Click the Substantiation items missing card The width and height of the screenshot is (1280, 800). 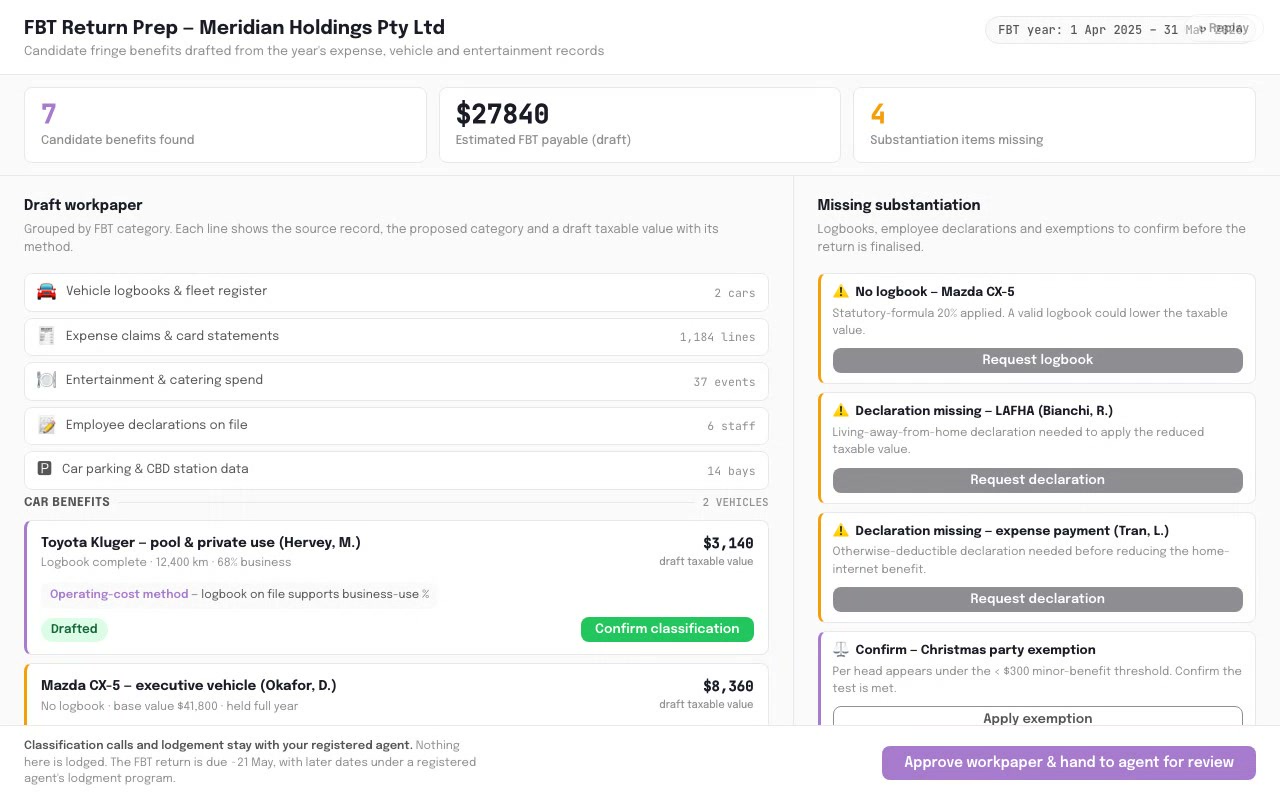[1054, 125]
